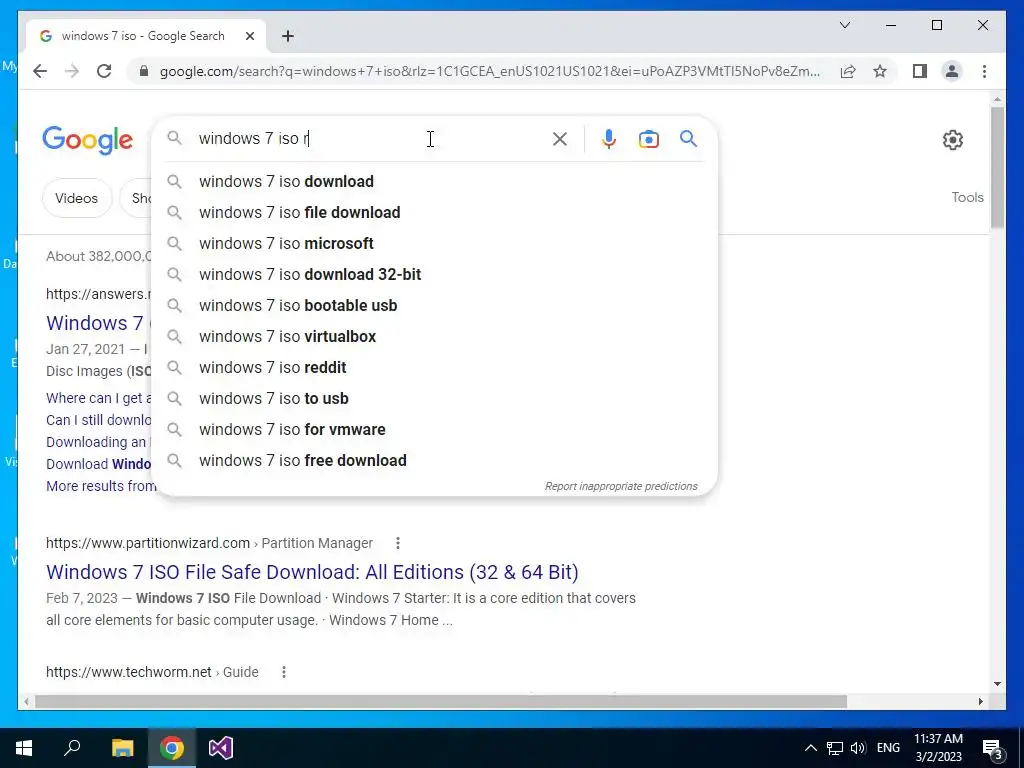Select suggestion 'windows 7 iso download'

coord(434,182)
